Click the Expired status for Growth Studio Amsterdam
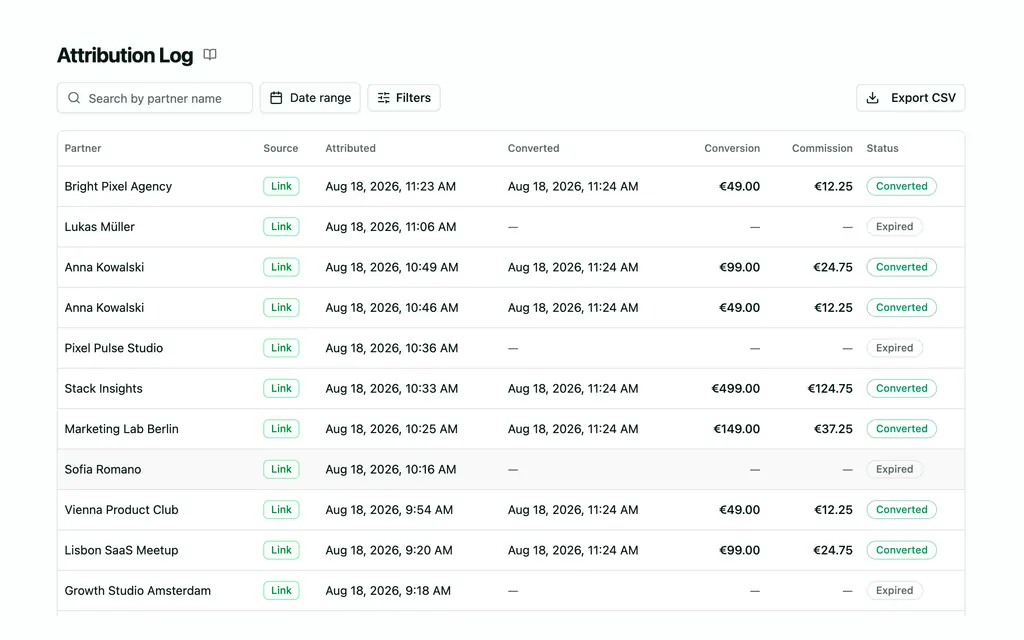The height and width of the screenshot is (640, 1024). click(894, 590)
